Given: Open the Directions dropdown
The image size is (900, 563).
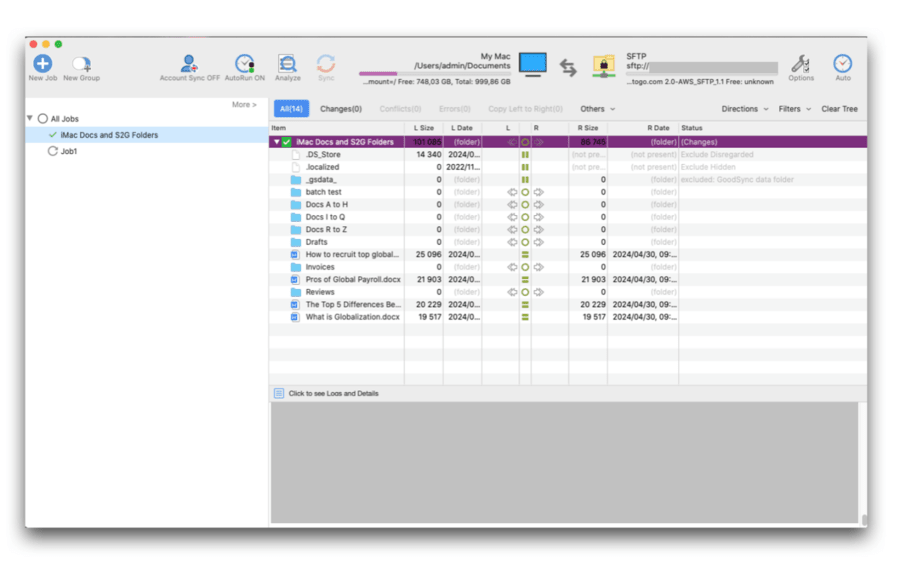Looking at the screenshot, I should click(745, 109).
